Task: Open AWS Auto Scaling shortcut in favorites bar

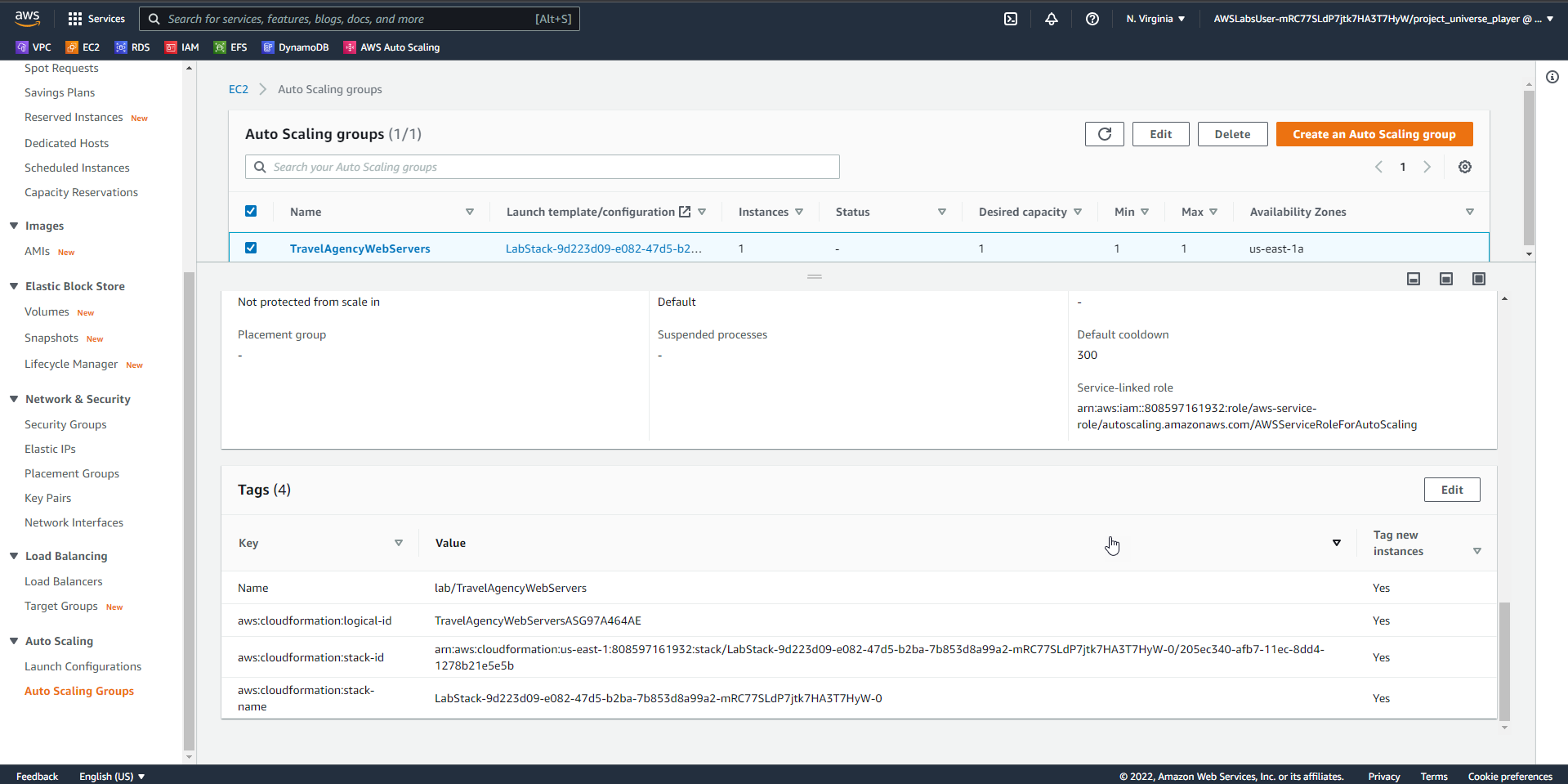Action: (391, 47)
